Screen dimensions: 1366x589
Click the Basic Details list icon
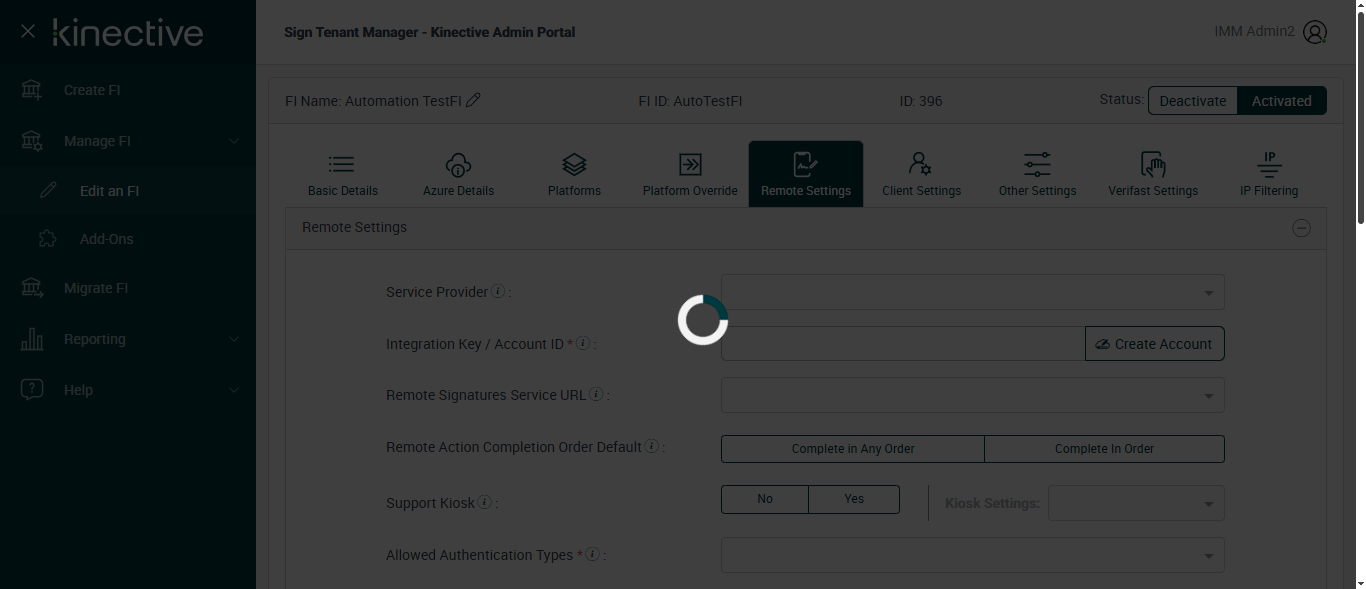click(342, 164)
